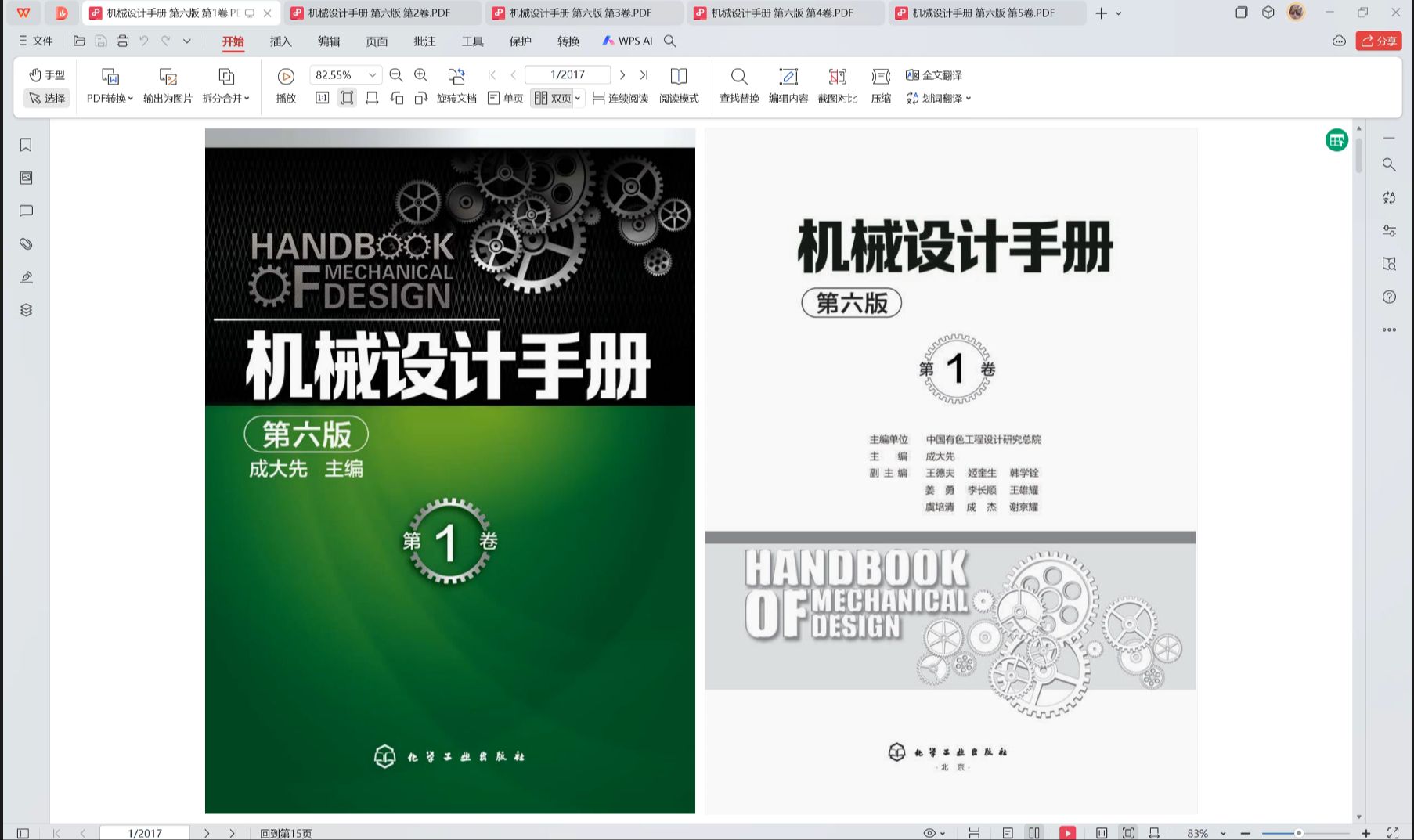1414x840 pixels.
Task: Switch to 双页 double page layout
Action: (553, 98)
